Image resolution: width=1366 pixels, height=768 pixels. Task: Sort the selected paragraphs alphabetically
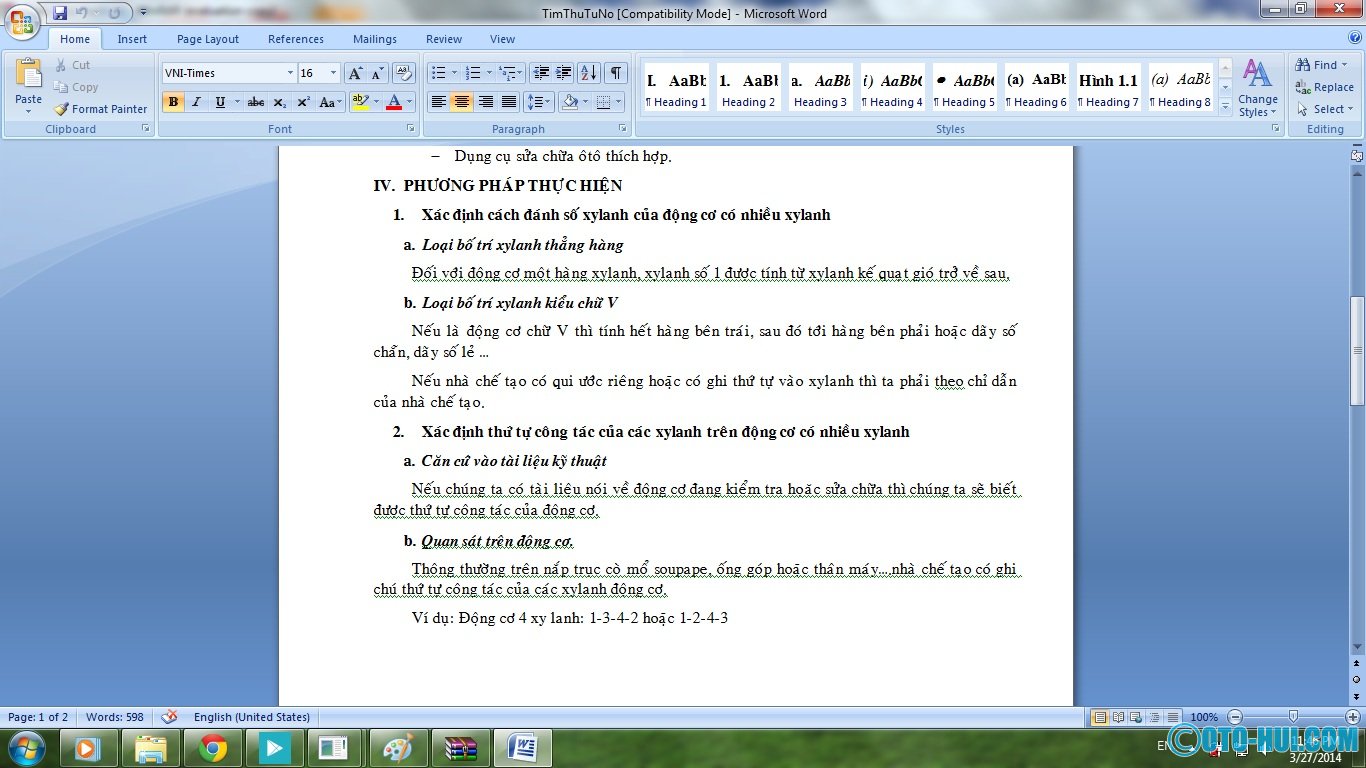click(x=589, y=73)
